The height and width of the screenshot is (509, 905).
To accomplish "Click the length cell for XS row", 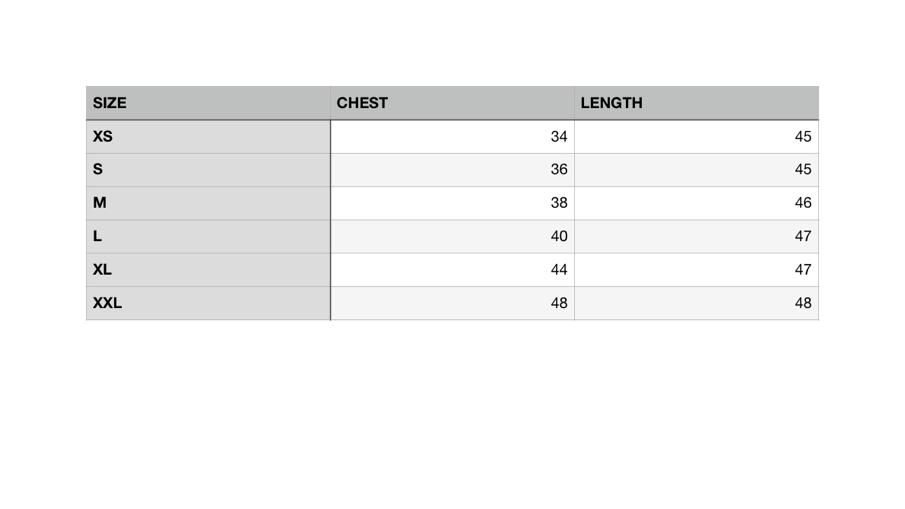I will point(696,137).
